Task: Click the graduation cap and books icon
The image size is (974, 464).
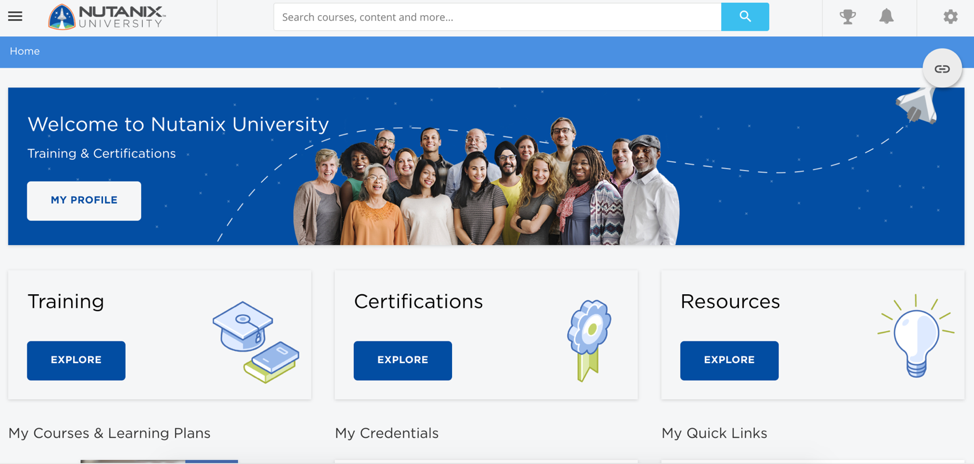Action: pyautogui.click(x=256, y=342)
